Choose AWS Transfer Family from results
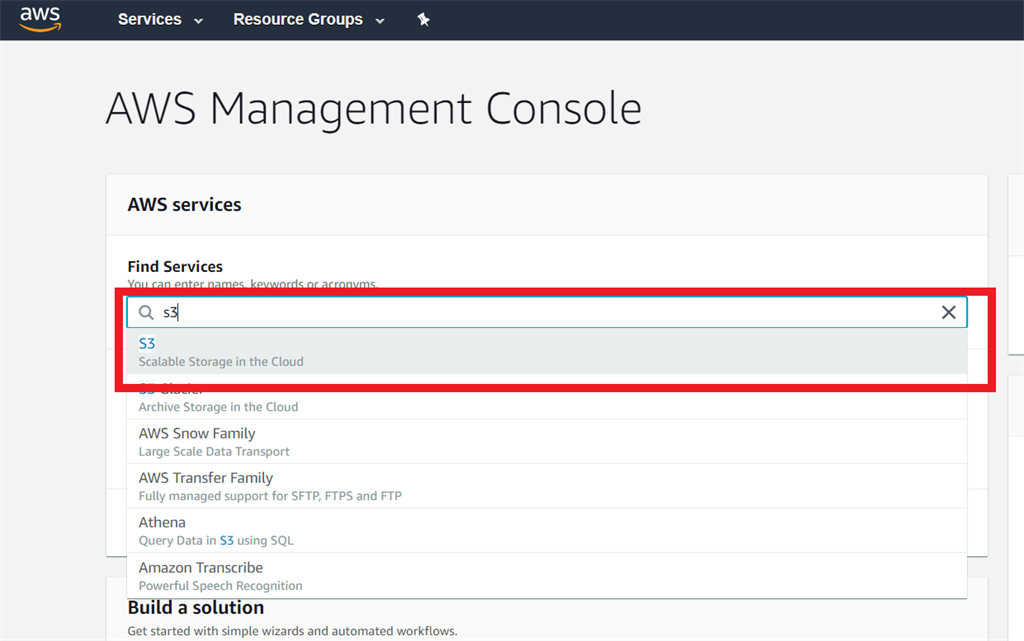 [x=547, y=486]
